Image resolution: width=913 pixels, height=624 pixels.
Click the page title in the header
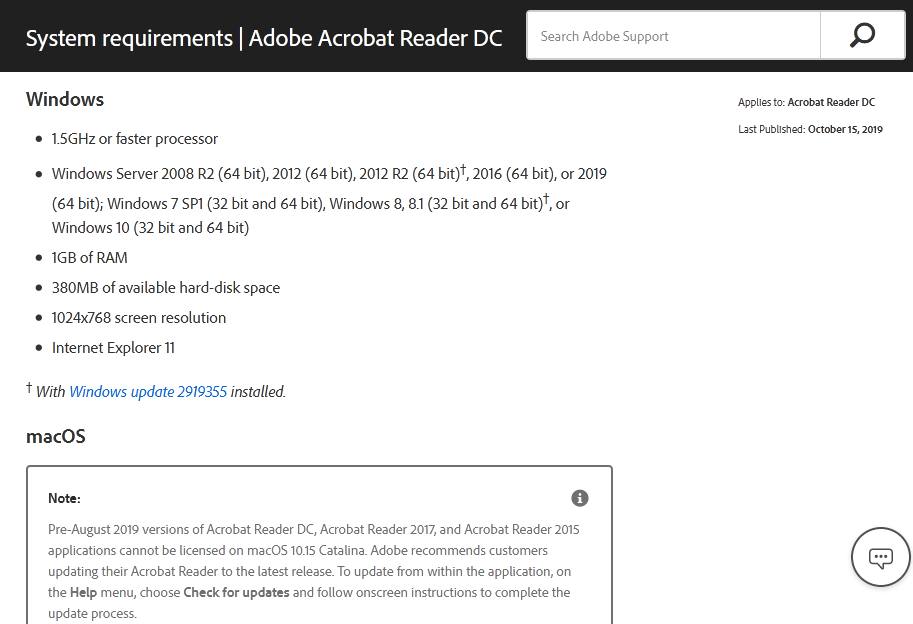click(265, 37)
